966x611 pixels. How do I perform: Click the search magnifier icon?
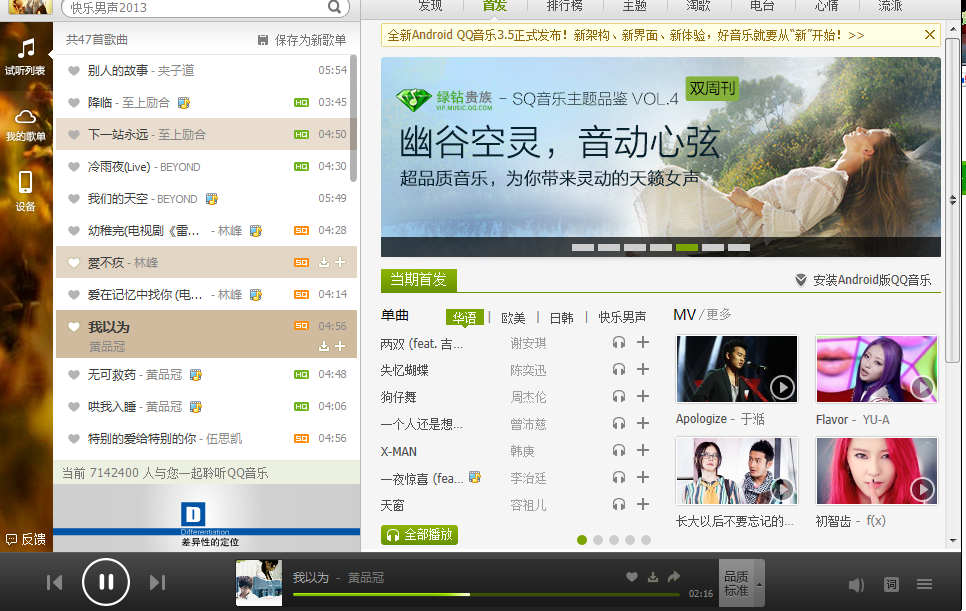point(334,7)
